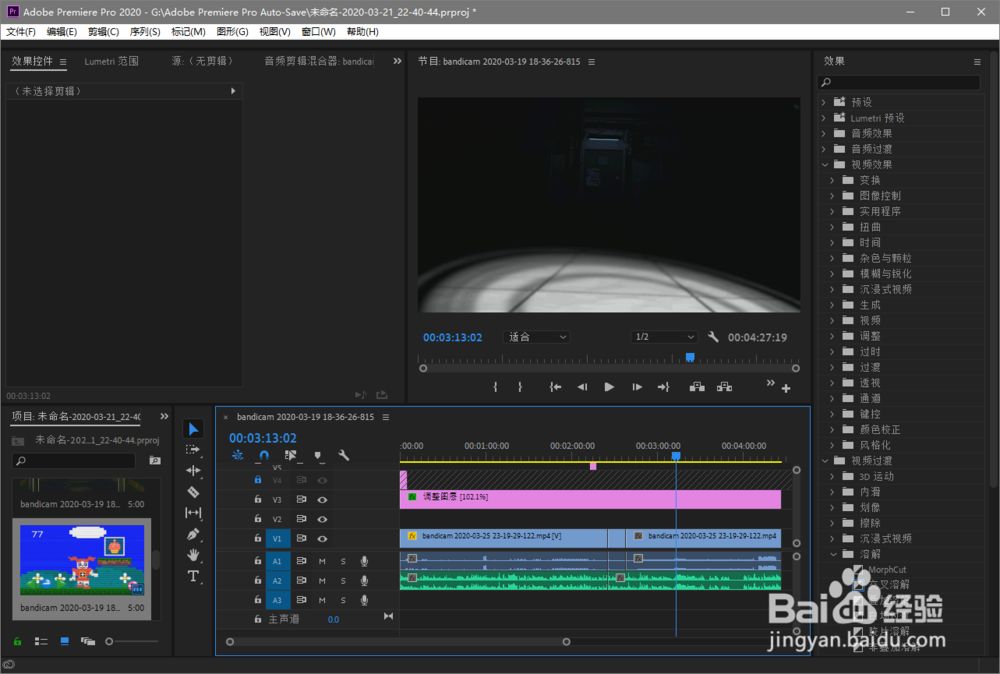This screenshot has height=674, width=1000.
Task: Select the Hand tool
Action: click(x=193, y=555)
